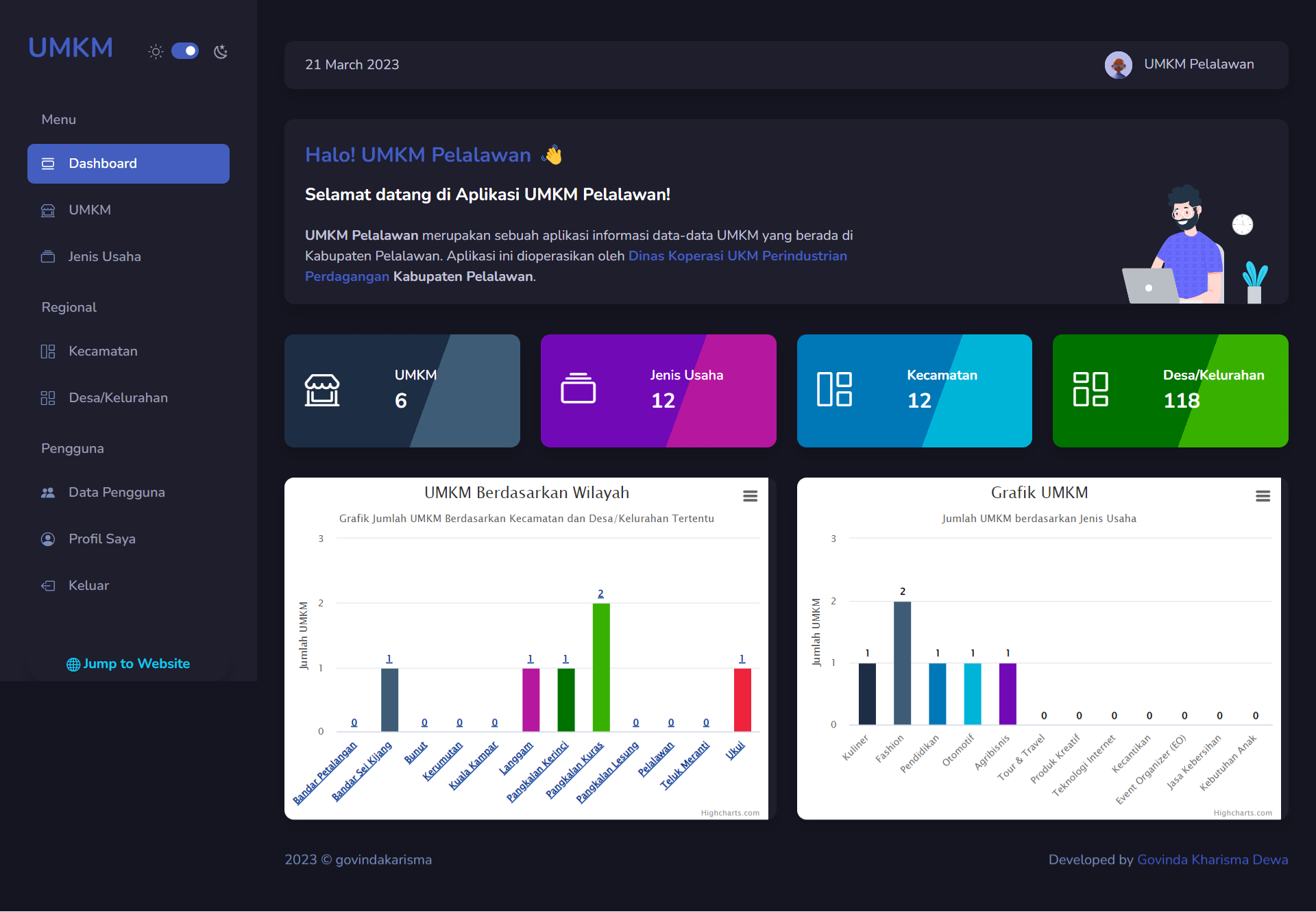Click the moon dark-mode icon
The width and height of the screenshot is (1316, 912).
220,51
